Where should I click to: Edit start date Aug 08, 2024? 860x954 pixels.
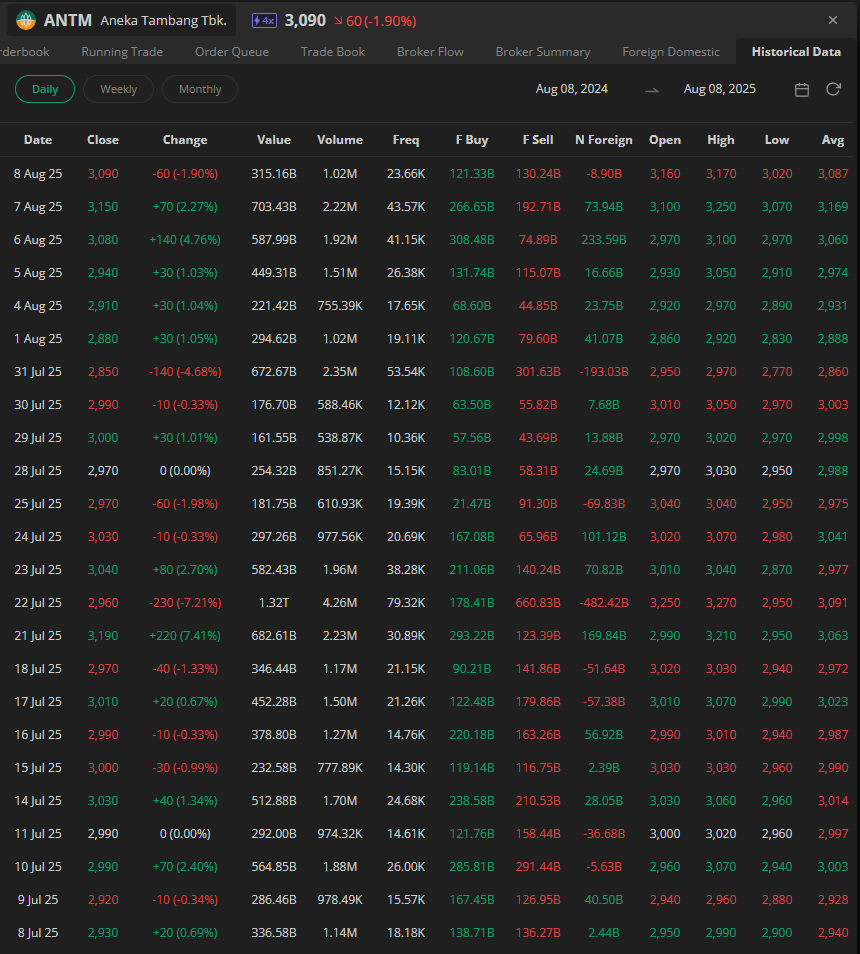pos(572,89)
